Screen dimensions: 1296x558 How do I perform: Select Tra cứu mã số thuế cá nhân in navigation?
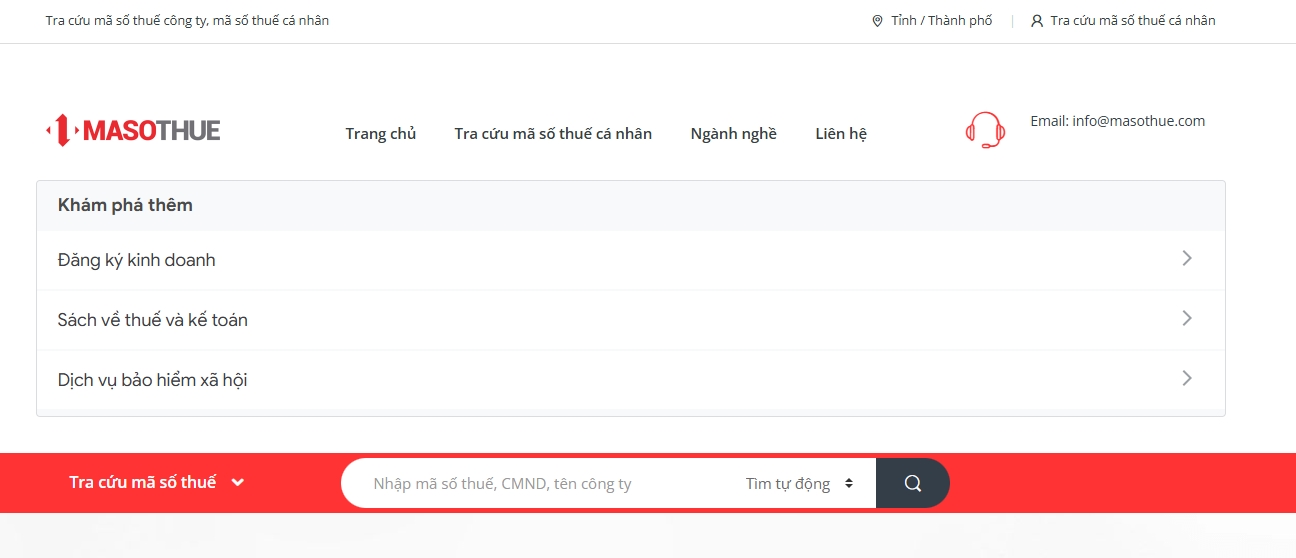tap(552, 134)
